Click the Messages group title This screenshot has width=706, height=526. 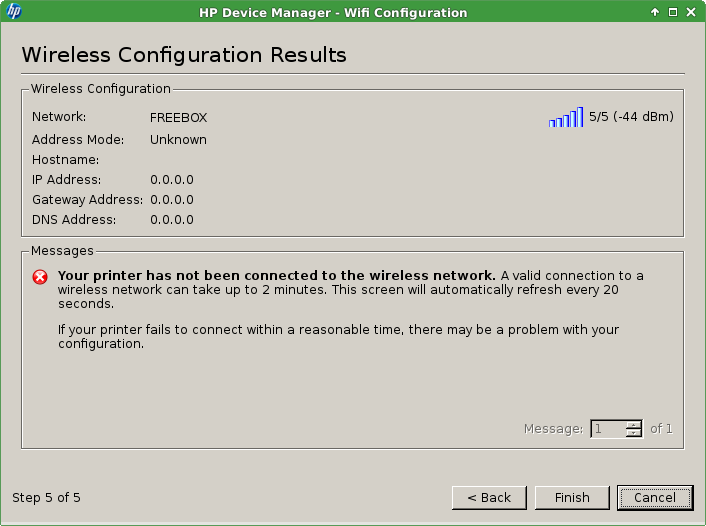(62, 250)
